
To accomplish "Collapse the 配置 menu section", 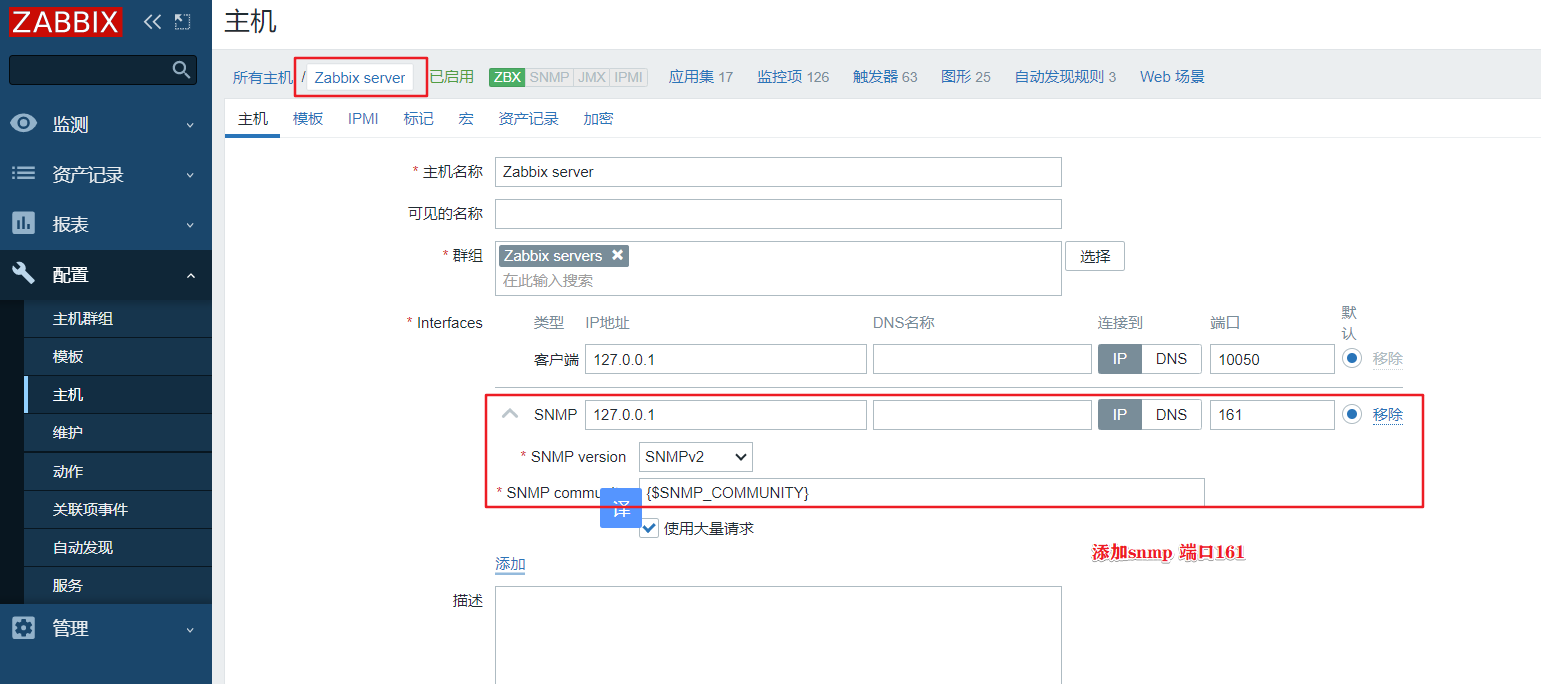I will pos(189,275).
